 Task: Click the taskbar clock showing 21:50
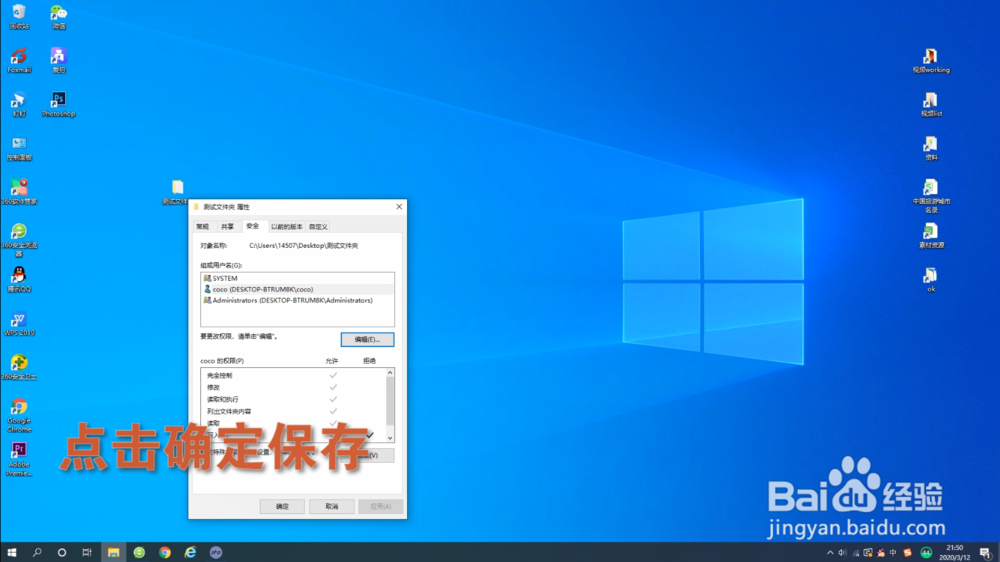(954, 552)
